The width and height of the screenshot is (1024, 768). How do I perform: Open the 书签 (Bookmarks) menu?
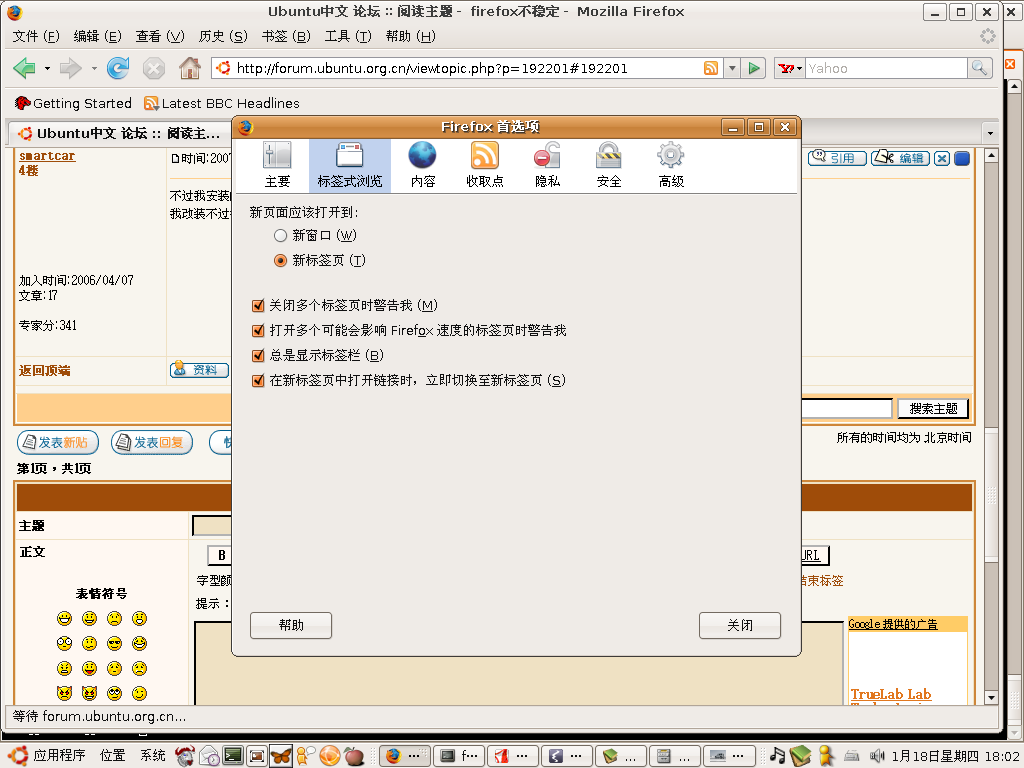[x=286, y=37]
